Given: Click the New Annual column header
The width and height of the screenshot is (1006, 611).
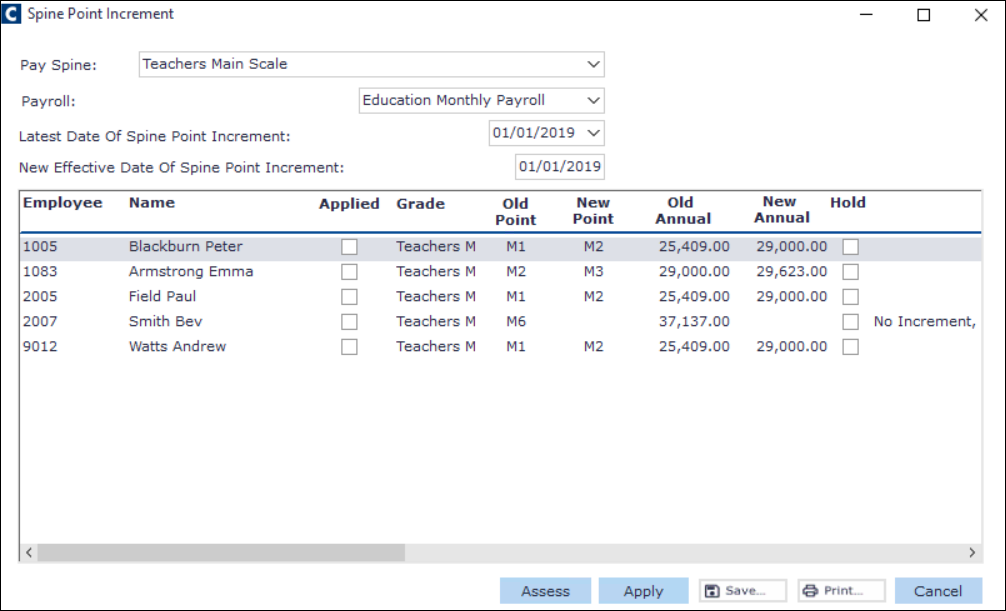Looking at the screenshot, I should click(781, 210).
